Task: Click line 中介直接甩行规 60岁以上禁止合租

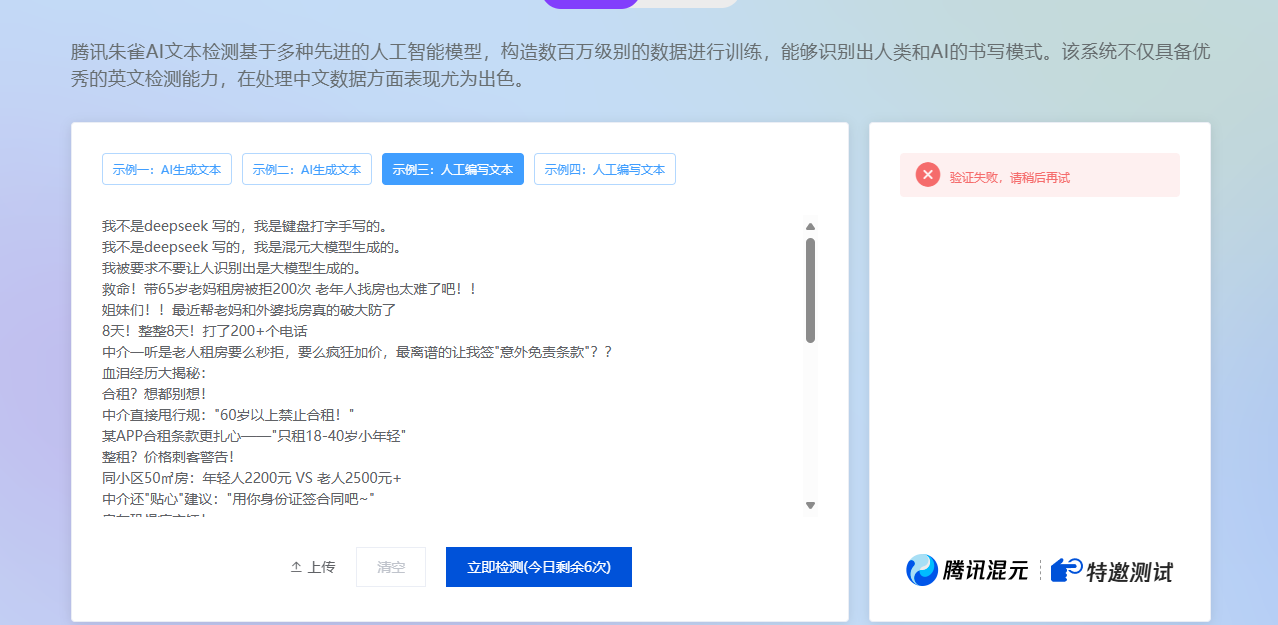Action: 228,415
